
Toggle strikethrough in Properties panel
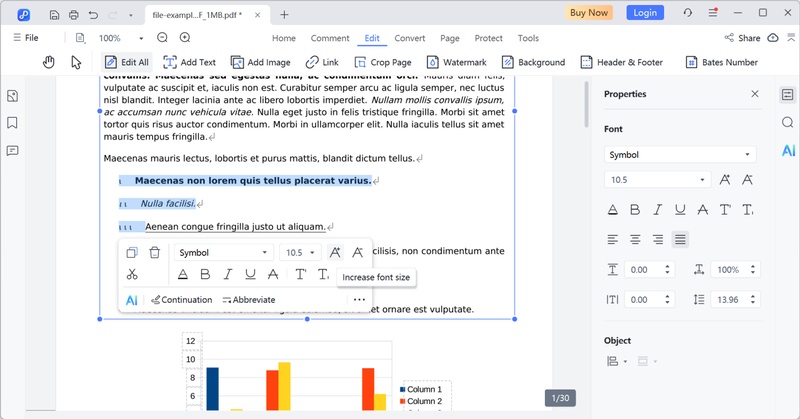coord(703,210)
